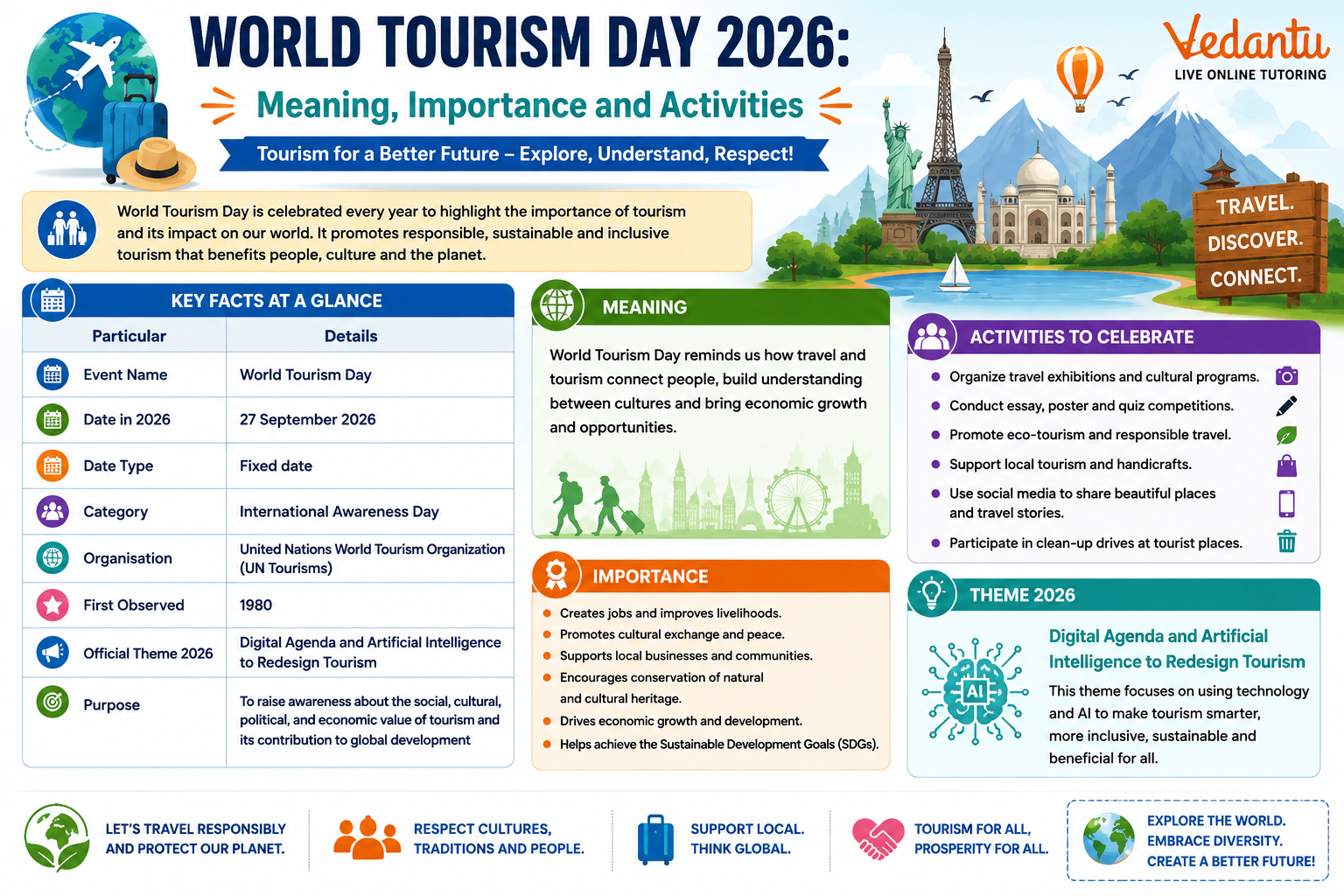Screen dimensions: 1344x896
Task: Click Explore the World dashed box text
Action: coord(1231,841)
